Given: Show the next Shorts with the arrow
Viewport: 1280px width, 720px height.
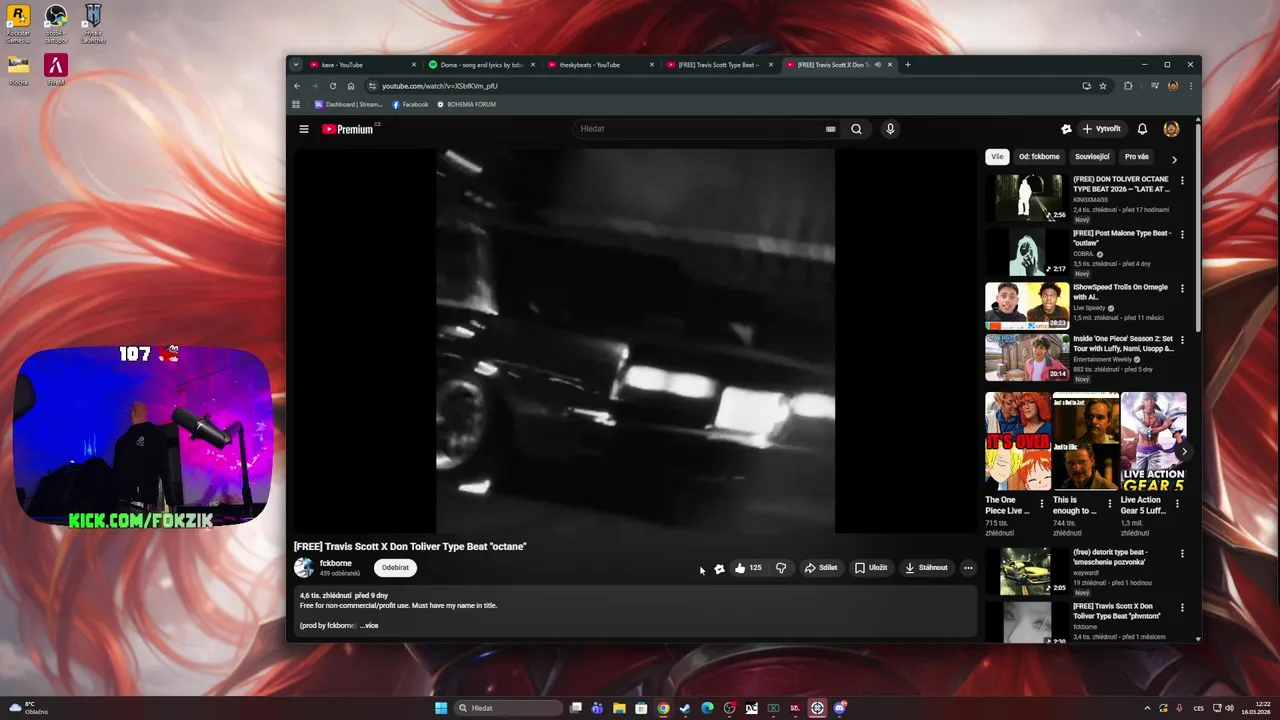Looking at the screenshot, I should point(1183,452).
